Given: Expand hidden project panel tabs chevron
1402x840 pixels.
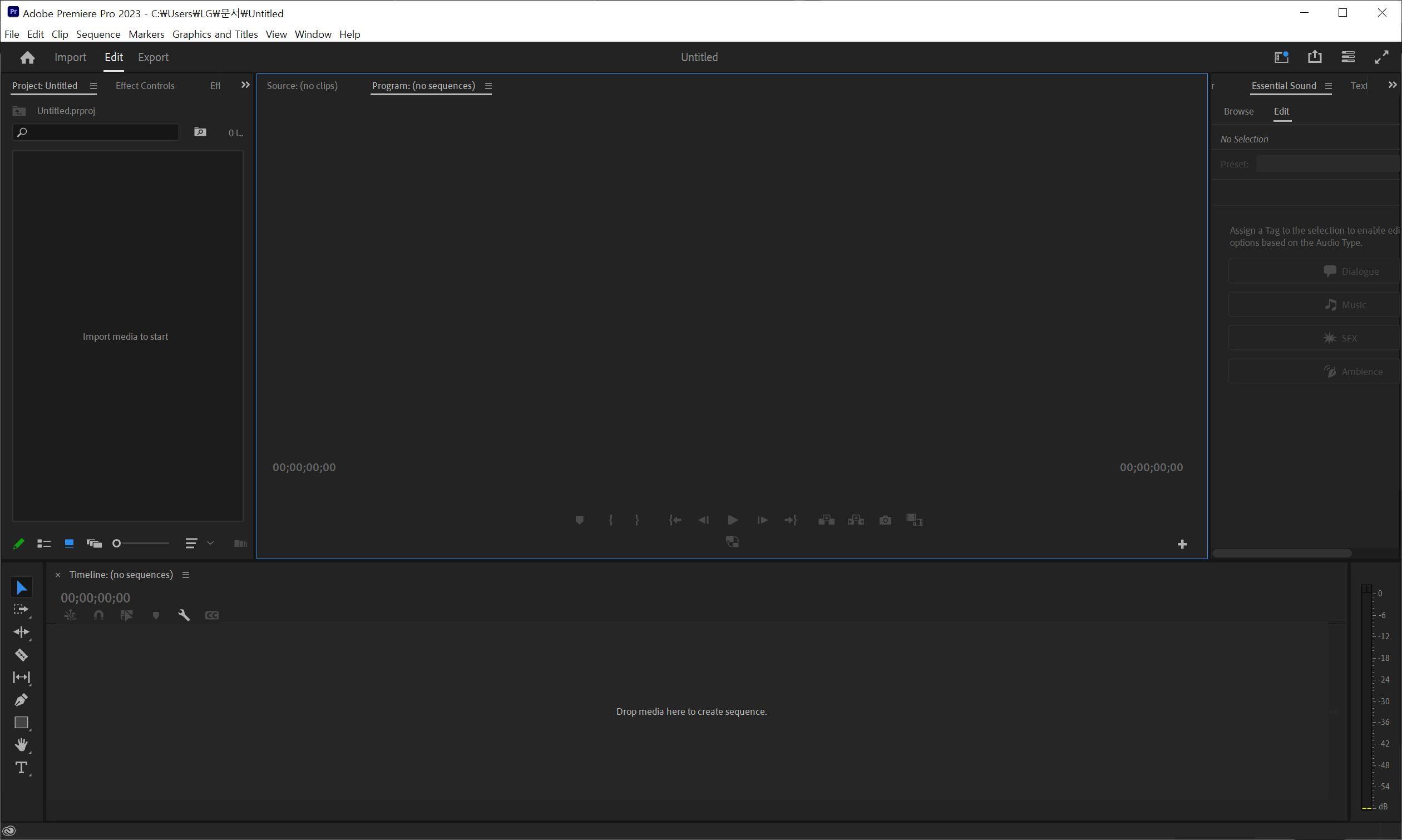Looking at the screenshot, I should click(245, 85).
